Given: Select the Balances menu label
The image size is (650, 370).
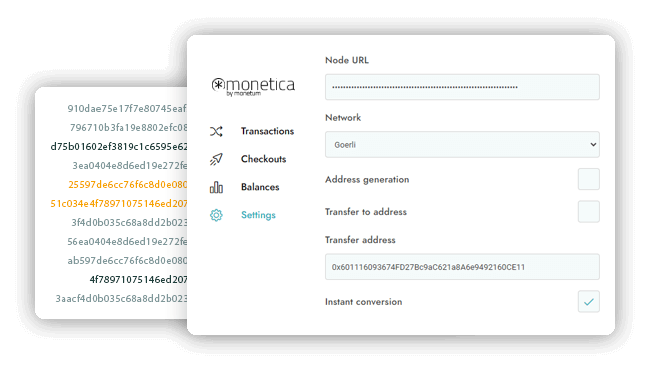Looking at the screenshot, I should (x=260, y=187).
